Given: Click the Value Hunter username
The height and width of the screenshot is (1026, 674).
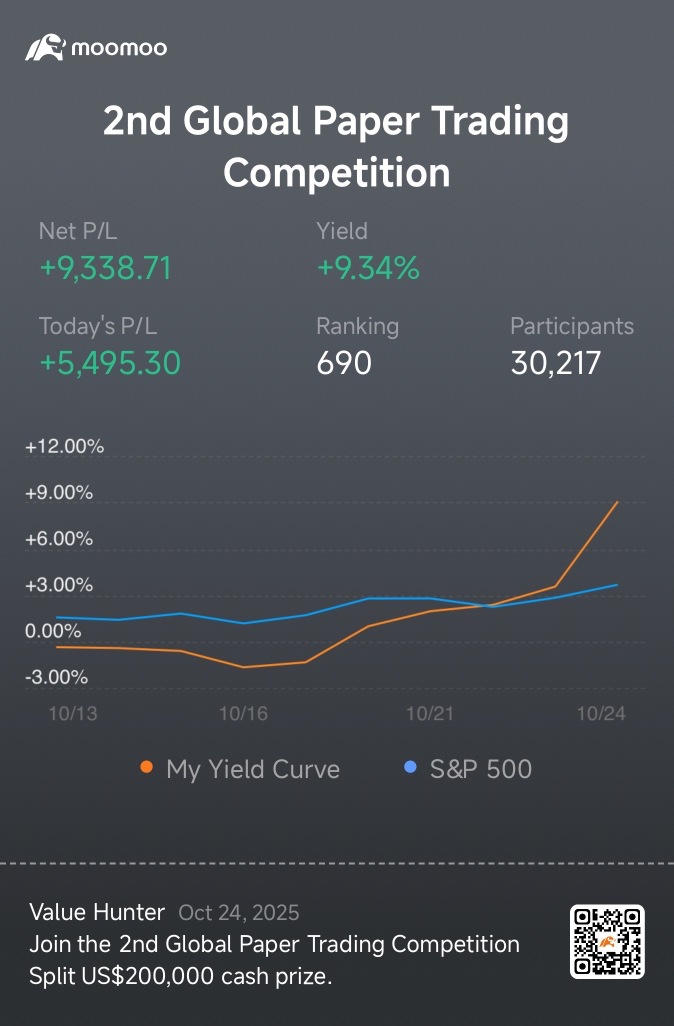Looking at the screenshot, I should tap(97, 911).
